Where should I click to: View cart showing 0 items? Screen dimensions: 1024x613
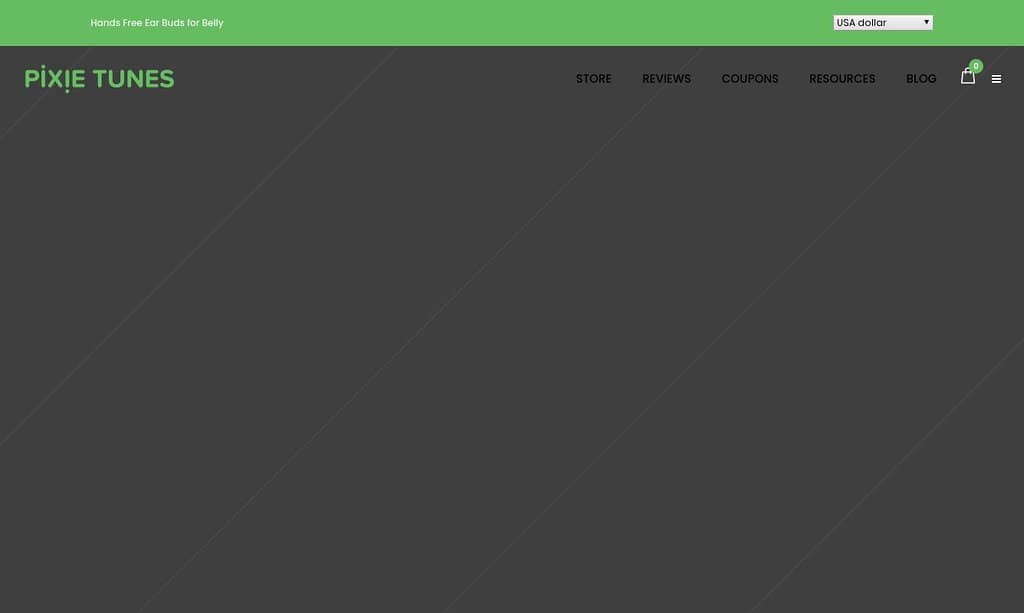click(x=968, y=75)
